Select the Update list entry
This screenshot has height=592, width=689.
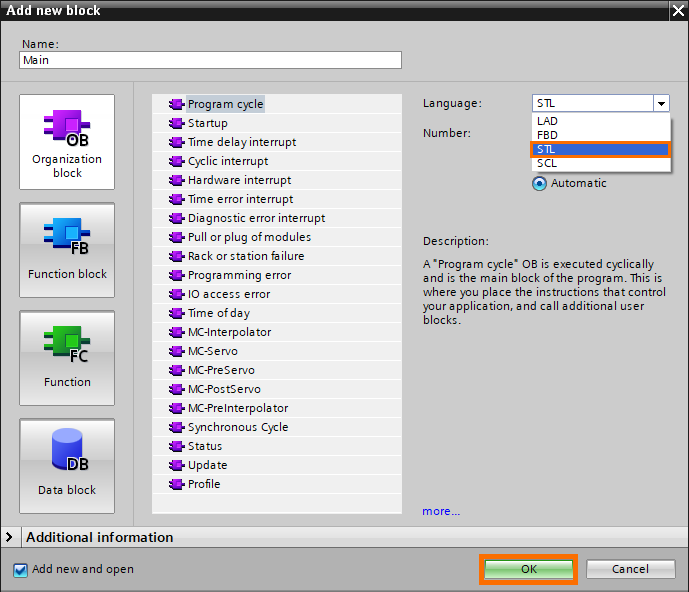pos(277,465)
